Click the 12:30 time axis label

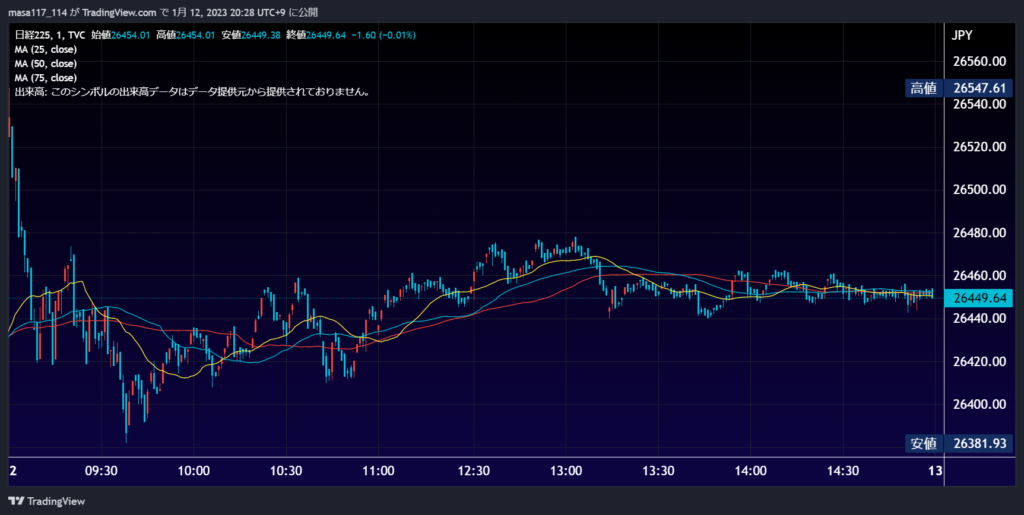pos(473,471)
